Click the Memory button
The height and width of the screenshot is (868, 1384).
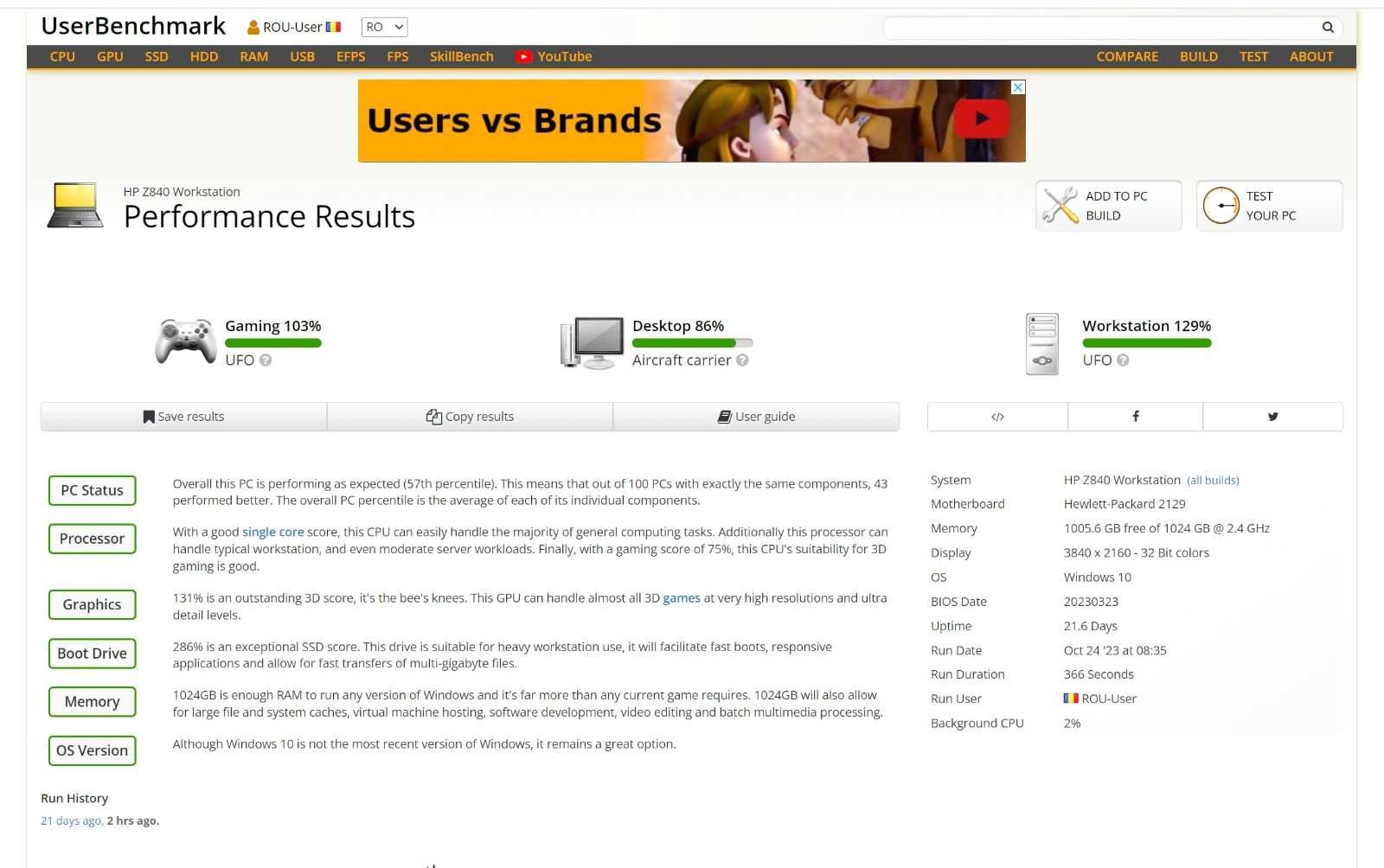point(92,702)
